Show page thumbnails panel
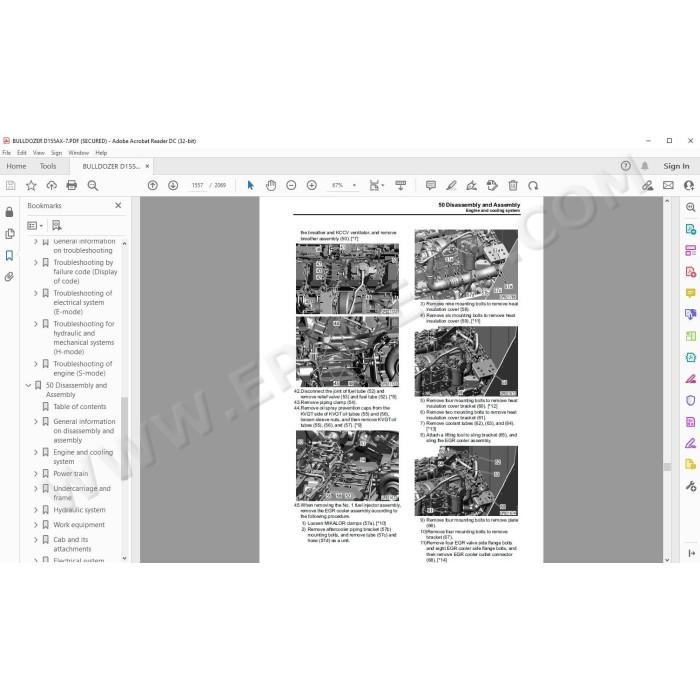The image size is (700, 700). tap(9, 233)
